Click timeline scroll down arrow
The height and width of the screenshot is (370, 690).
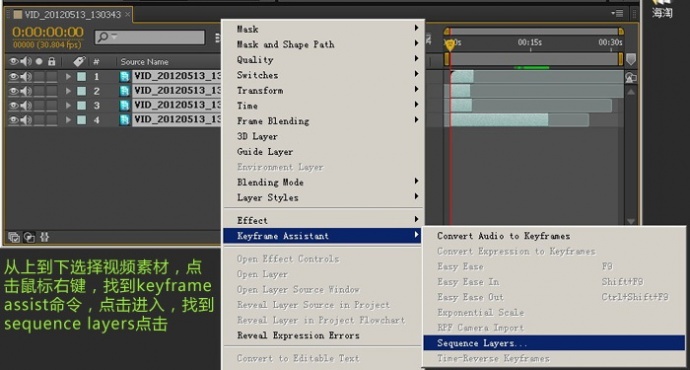pos(631,221)
